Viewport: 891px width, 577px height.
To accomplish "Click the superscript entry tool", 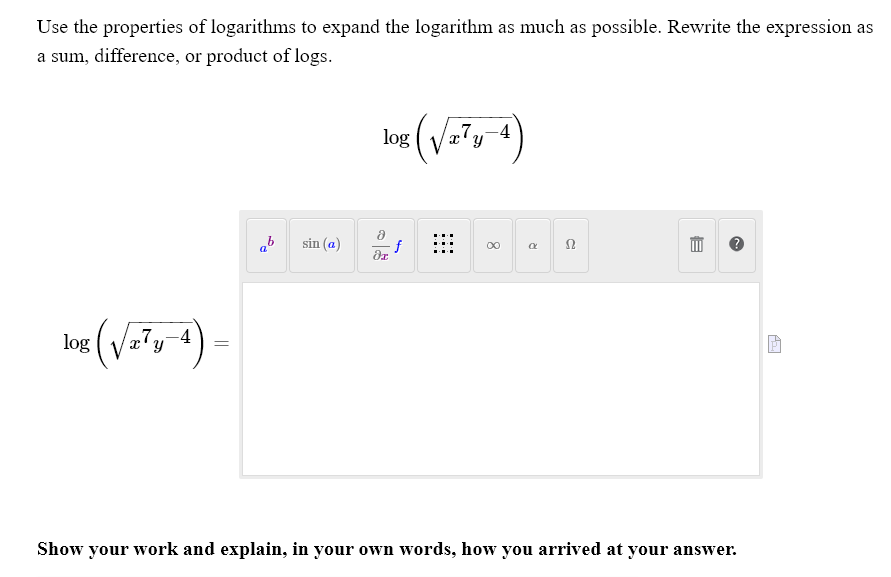I will click(x=266, y=244).
